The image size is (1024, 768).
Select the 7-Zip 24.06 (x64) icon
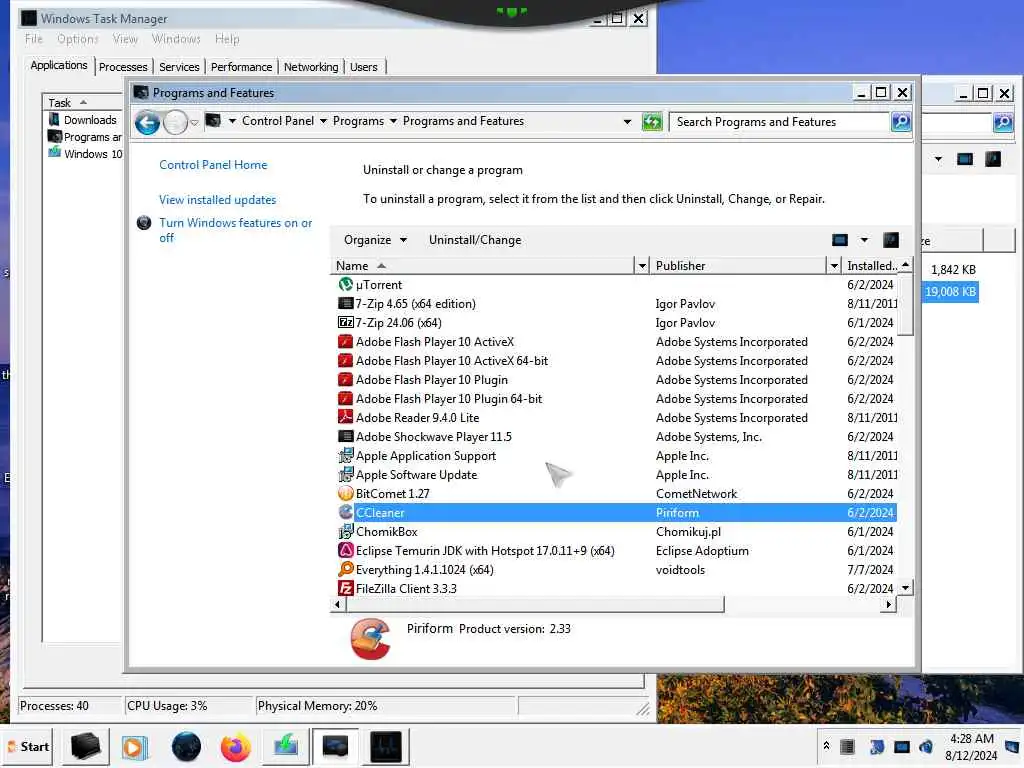tap(345, 323)
